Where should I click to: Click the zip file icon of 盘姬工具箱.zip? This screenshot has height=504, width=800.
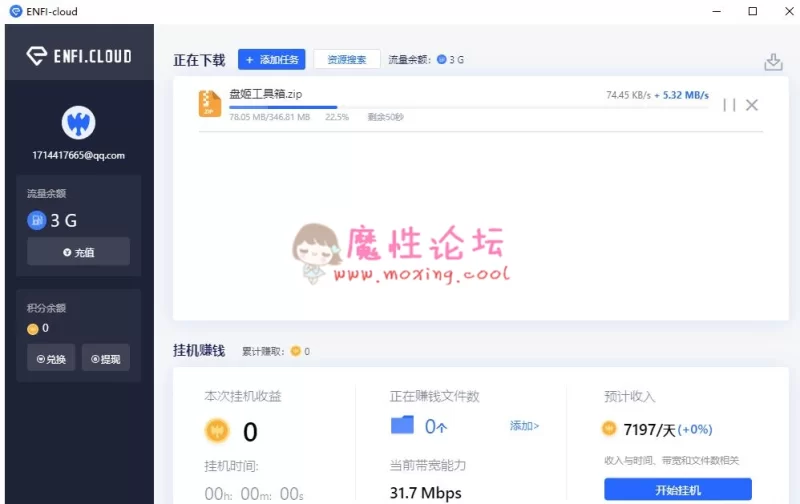(210, 104)
